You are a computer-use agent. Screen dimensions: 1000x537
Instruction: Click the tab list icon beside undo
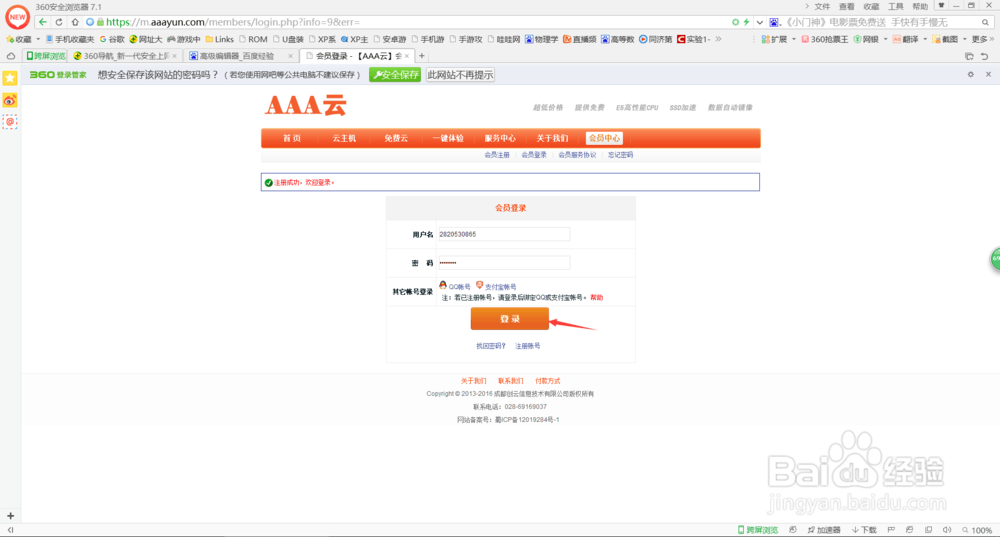[x=969, y=56]
